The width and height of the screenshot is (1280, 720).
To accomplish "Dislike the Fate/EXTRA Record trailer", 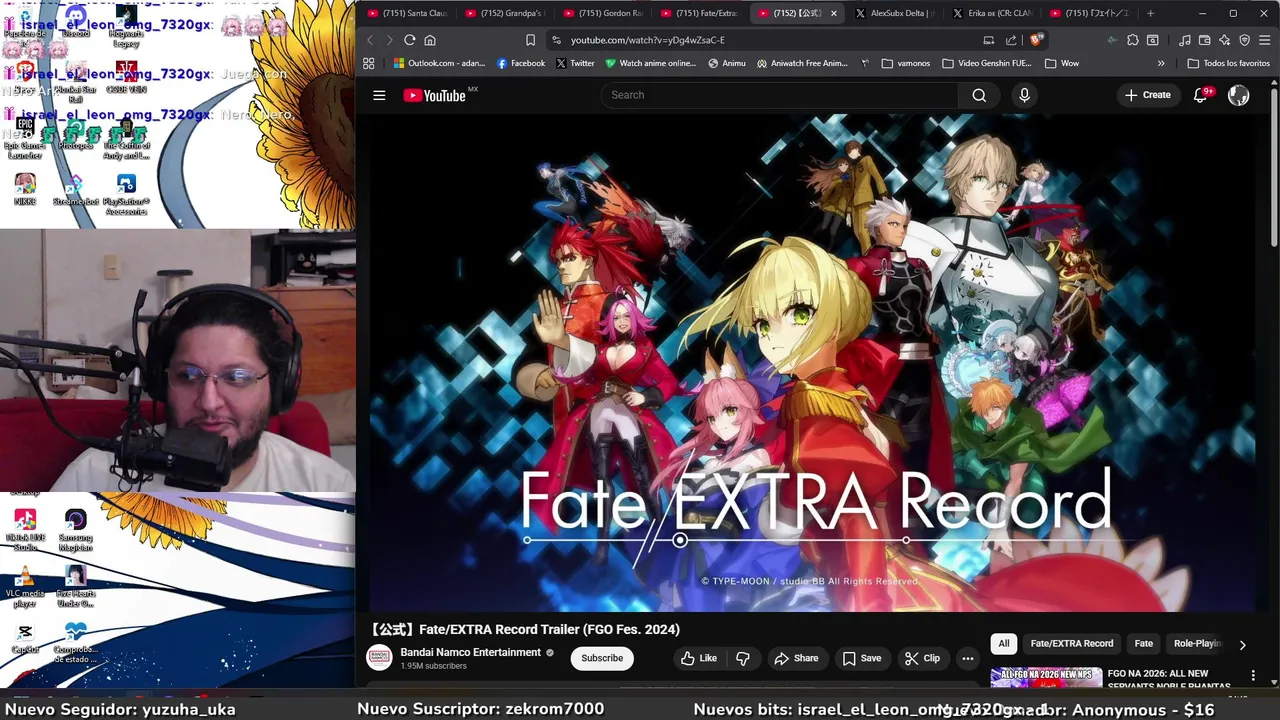I will pyautogui.click(x=742, y=658).
